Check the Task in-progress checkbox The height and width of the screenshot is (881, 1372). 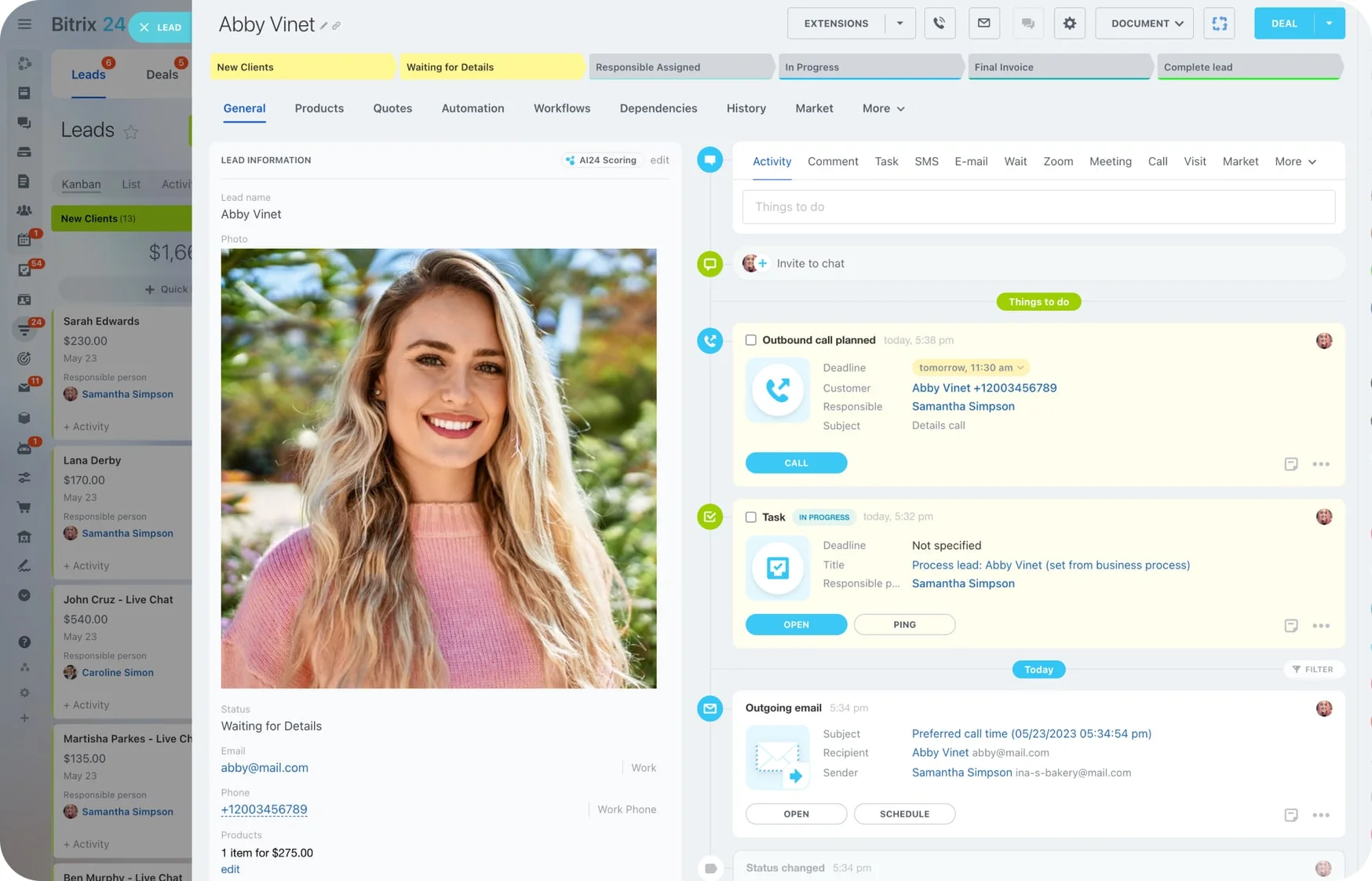(x=750, y=517)
